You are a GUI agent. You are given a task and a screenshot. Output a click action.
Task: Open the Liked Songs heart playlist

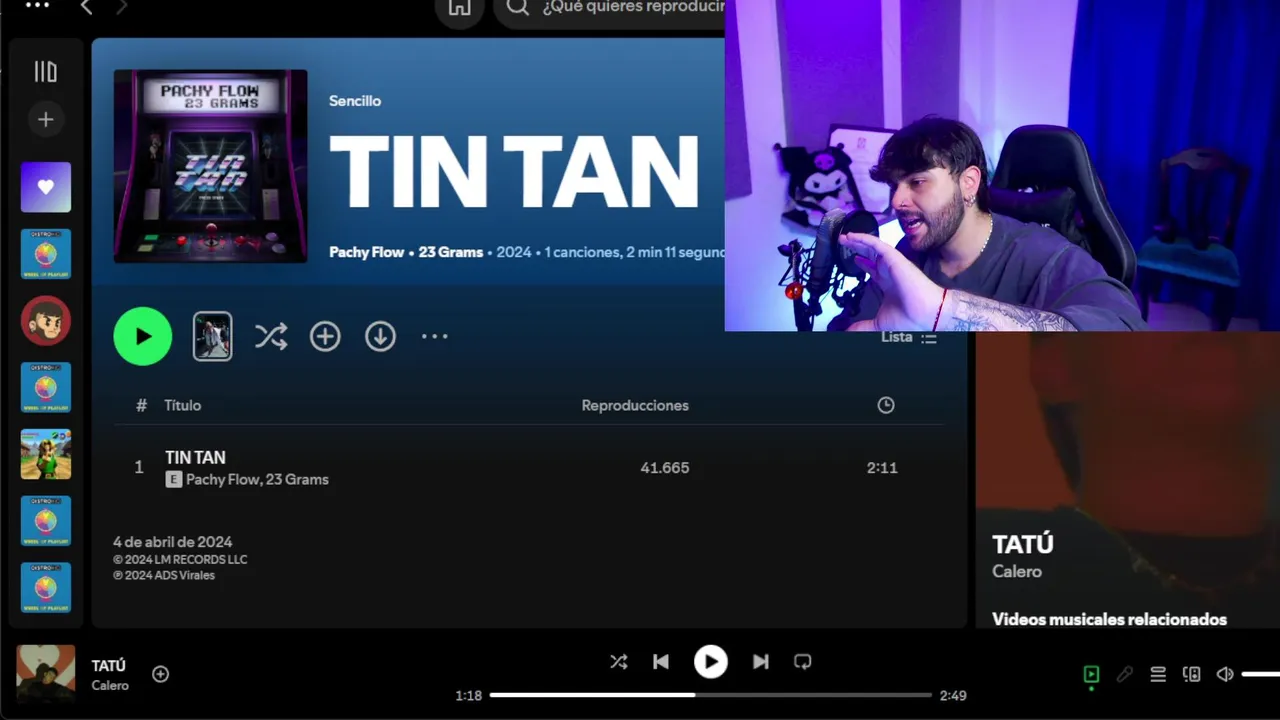(46, 187)
